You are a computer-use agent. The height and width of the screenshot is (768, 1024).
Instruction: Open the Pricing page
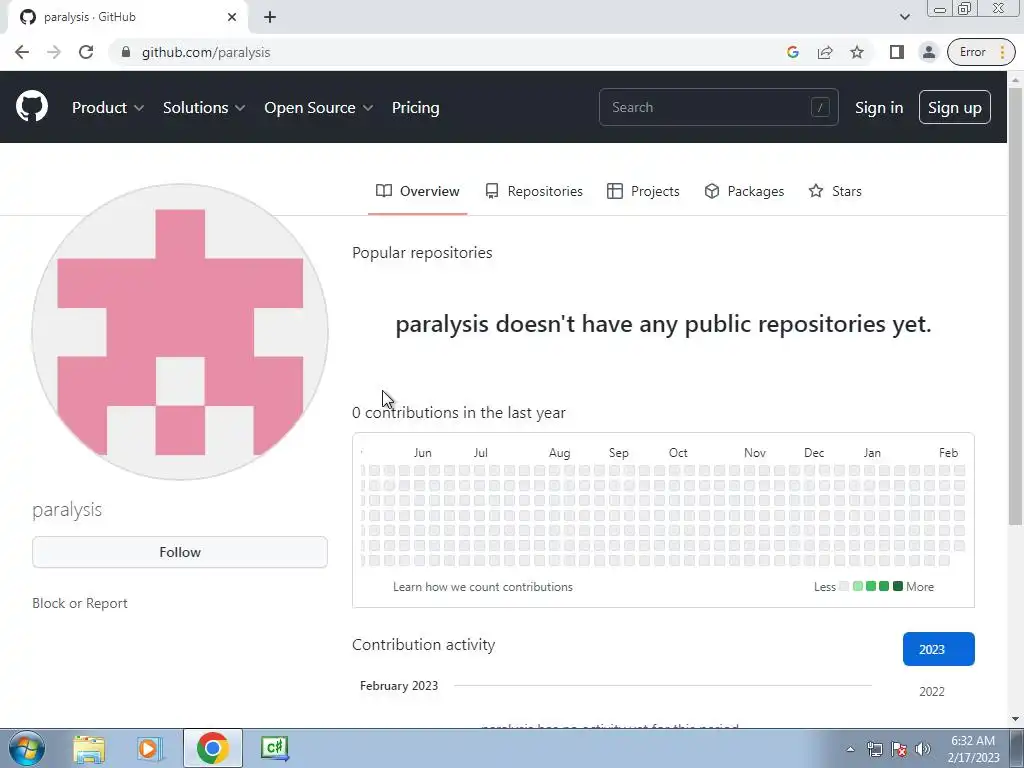point(415,108)
